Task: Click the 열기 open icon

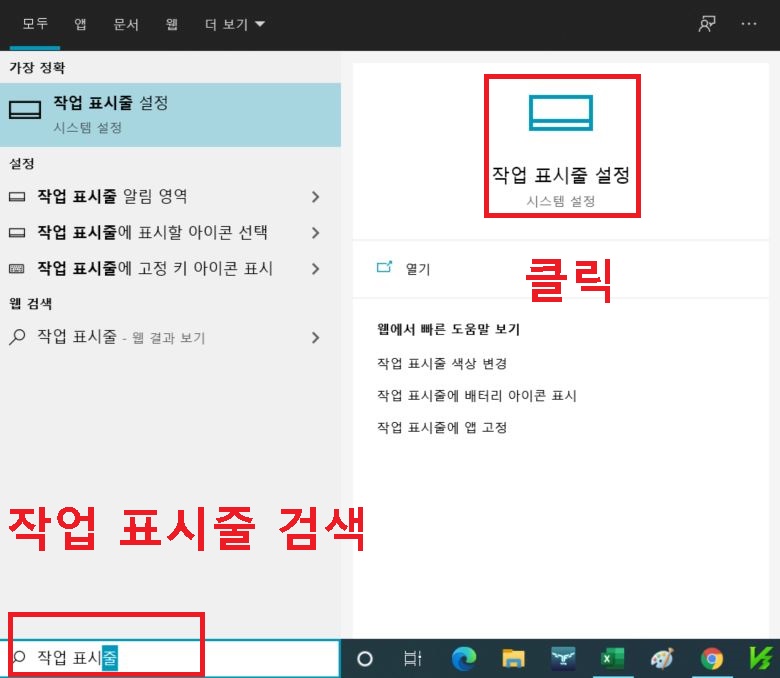Action: pos(384,268)
